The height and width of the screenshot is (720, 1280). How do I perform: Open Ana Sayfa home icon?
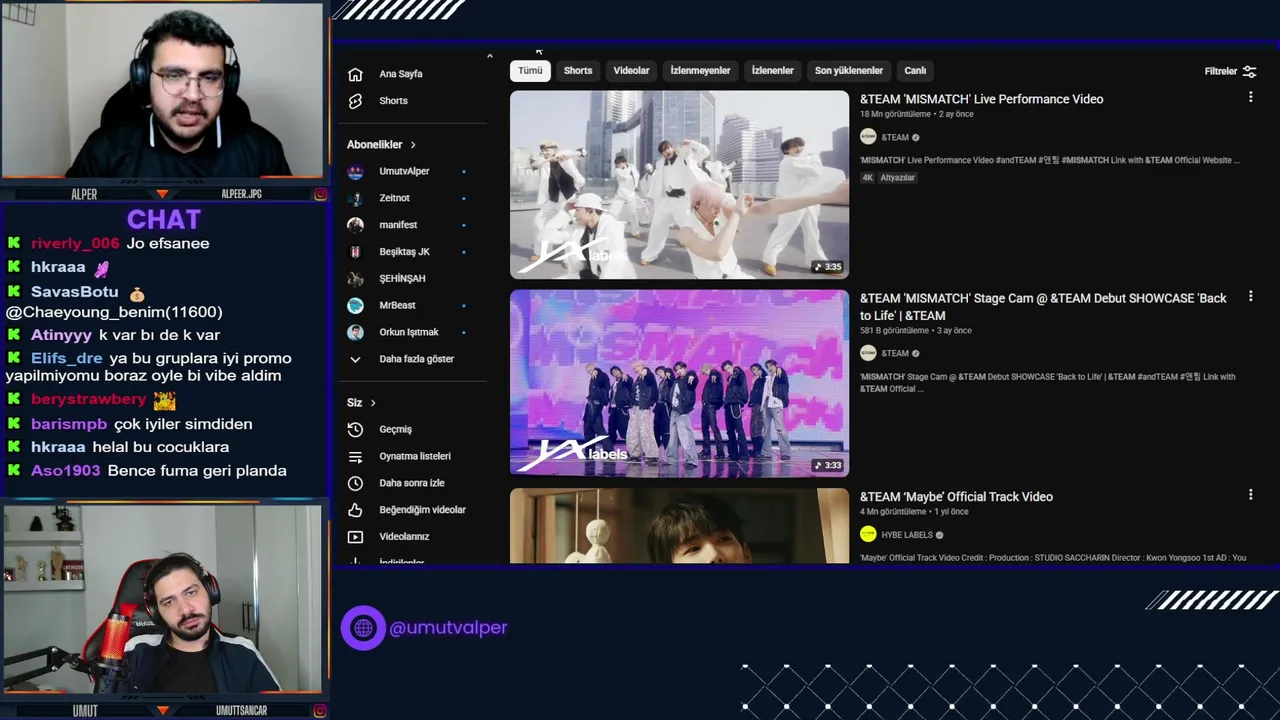pos(355,74)
